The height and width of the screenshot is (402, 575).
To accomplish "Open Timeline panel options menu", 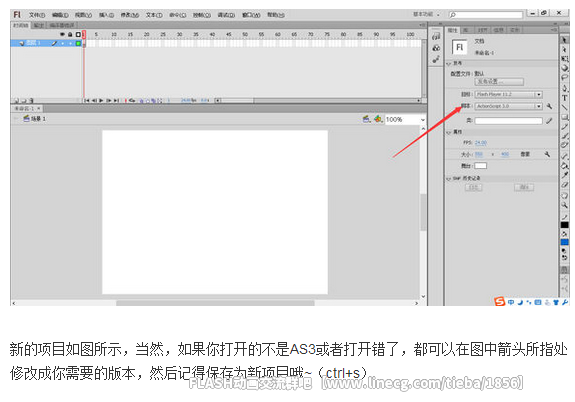I will [422, 25].
